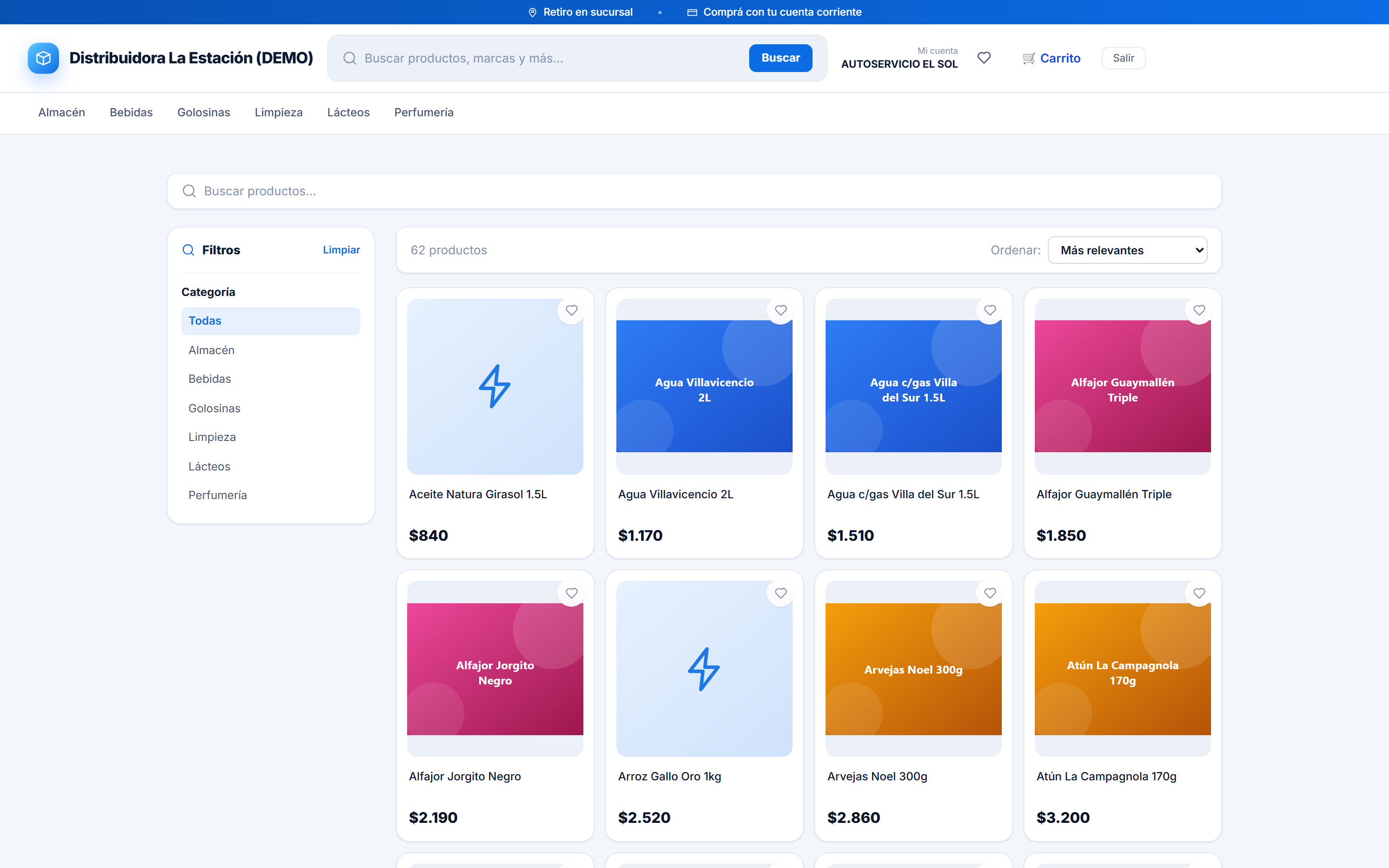Screen dimensions: 1389x868
Task: Filter by Perfumería category in sidebar
Action: pyautogui.click(x=270, y=495)
